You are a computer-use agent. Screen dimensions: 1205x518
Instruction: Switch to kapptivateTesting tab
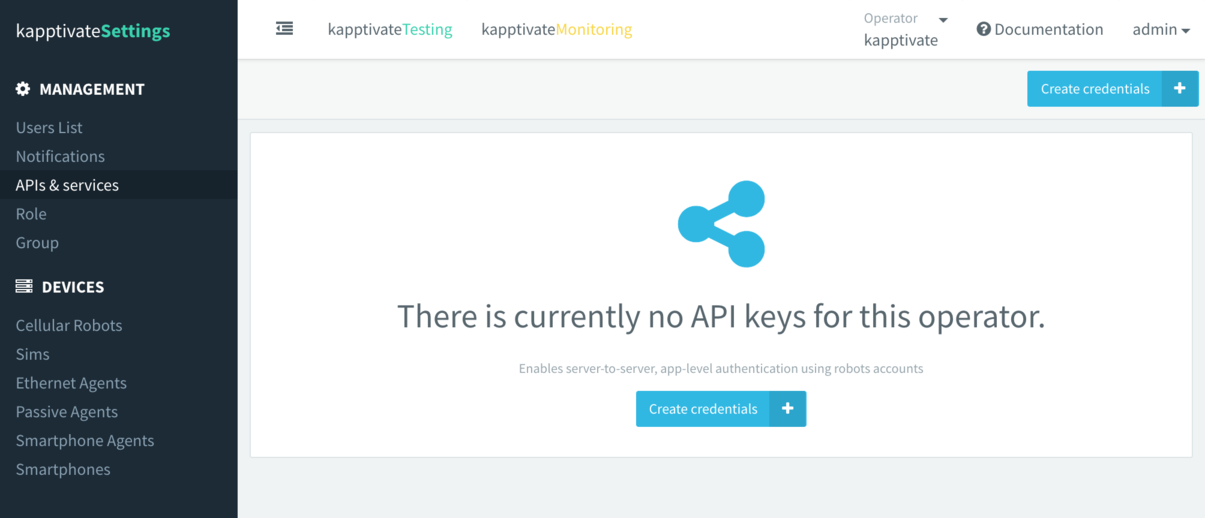pyautogui.click(x=390, y=30)
